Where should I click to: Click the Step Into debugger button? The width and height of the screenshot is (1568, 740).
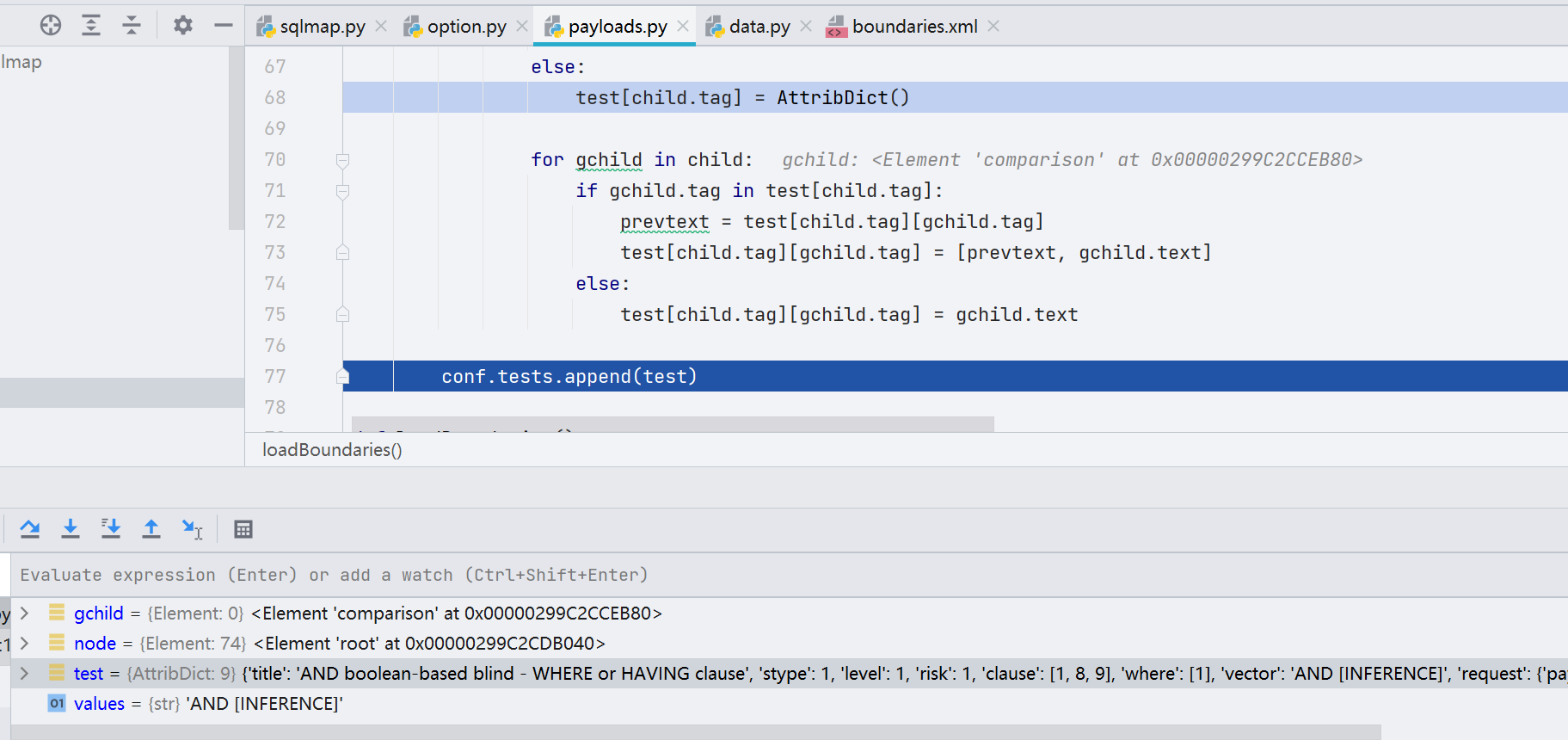coord(71,529)
